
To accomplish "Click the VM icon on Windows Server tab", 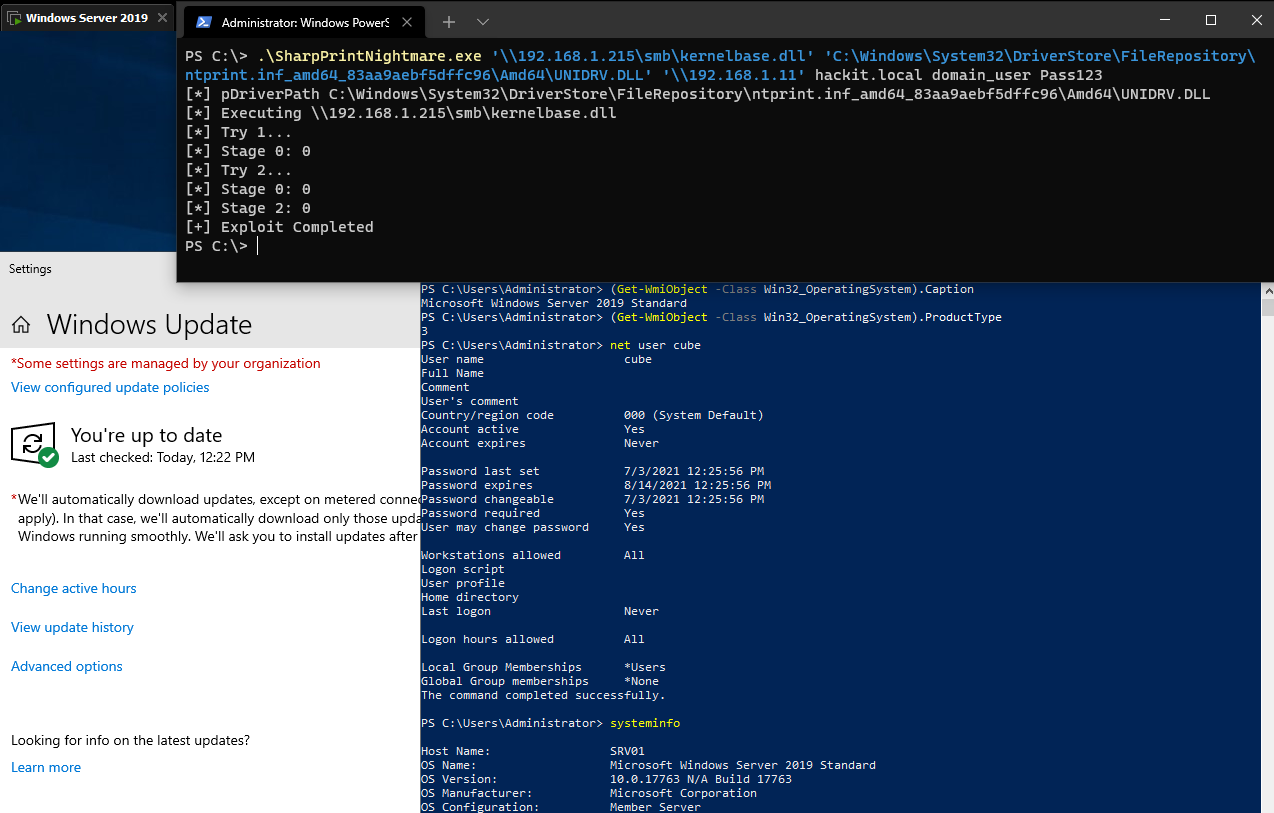I will (x=13, y=18).
